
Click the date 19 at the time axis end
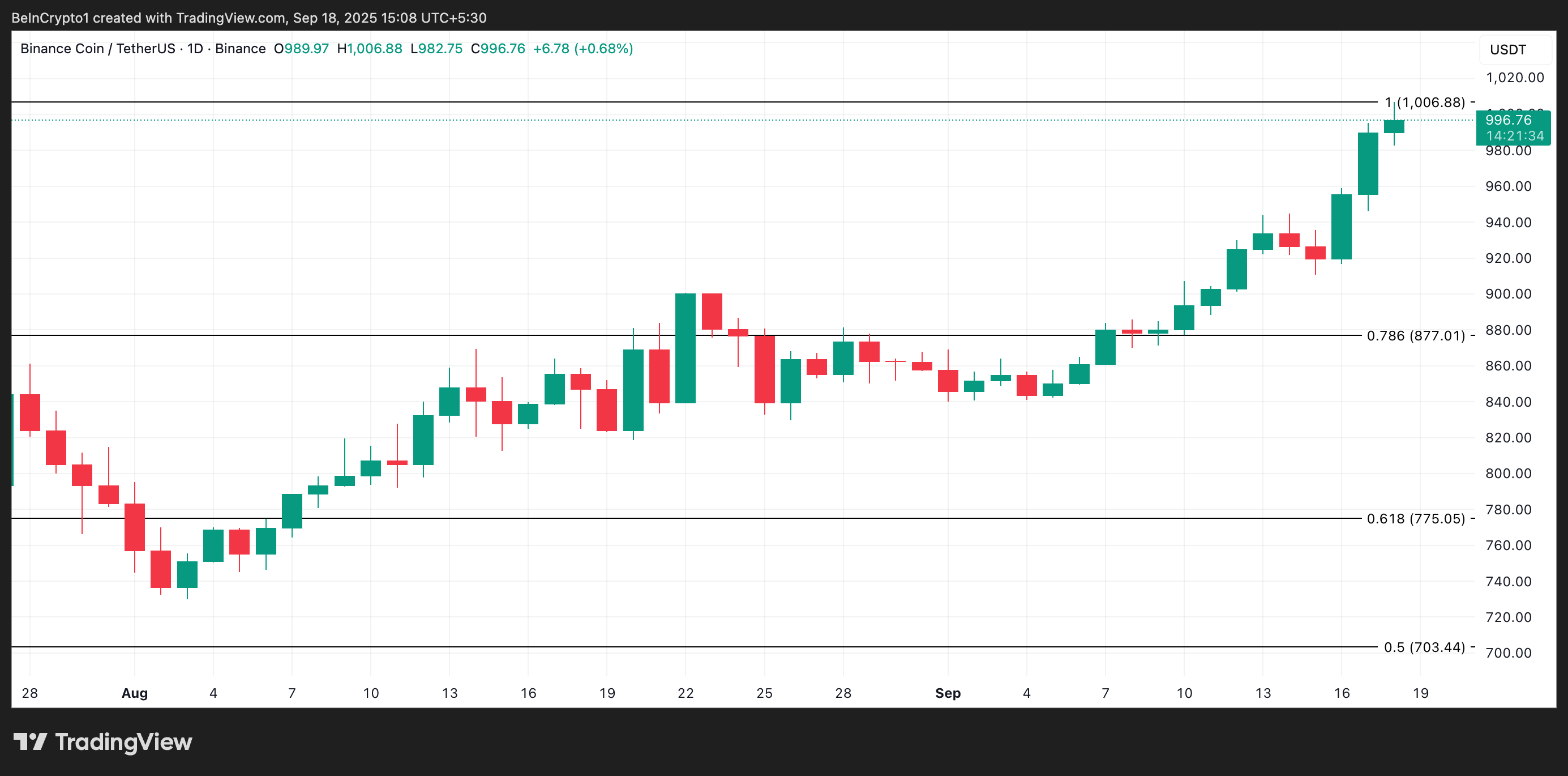pos(1420,693)
